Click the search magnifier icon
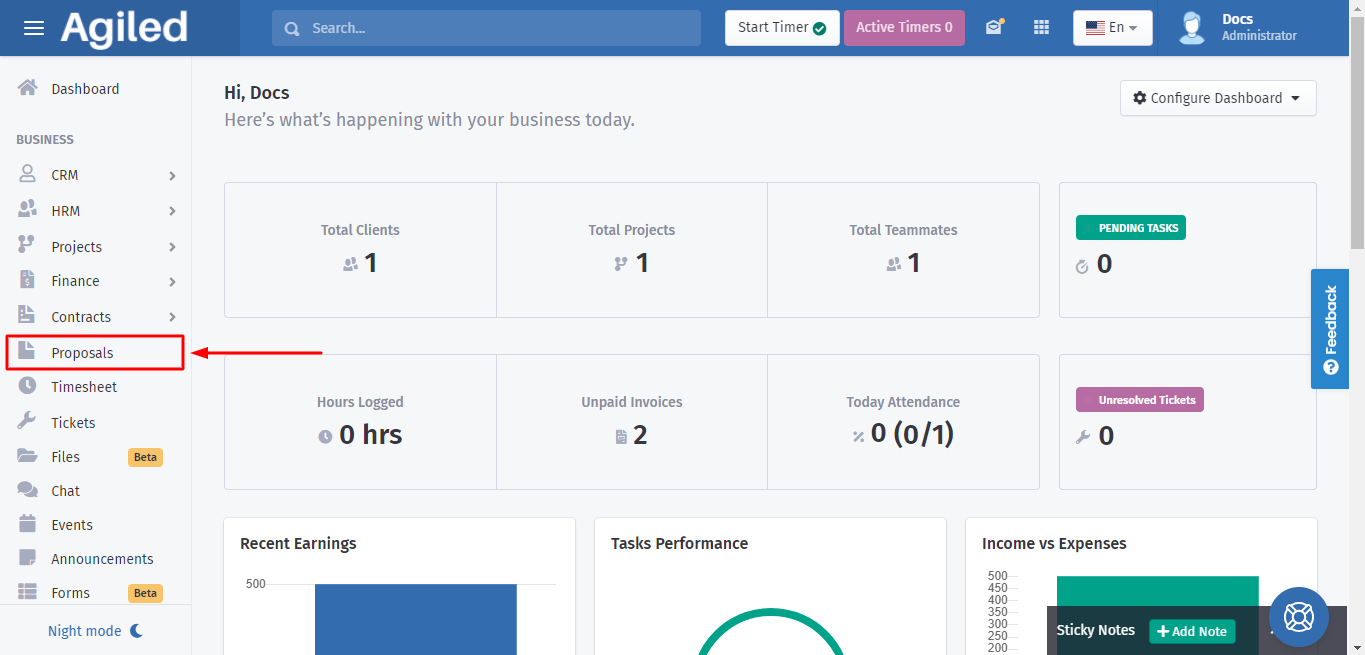 (x=292, y=29)
